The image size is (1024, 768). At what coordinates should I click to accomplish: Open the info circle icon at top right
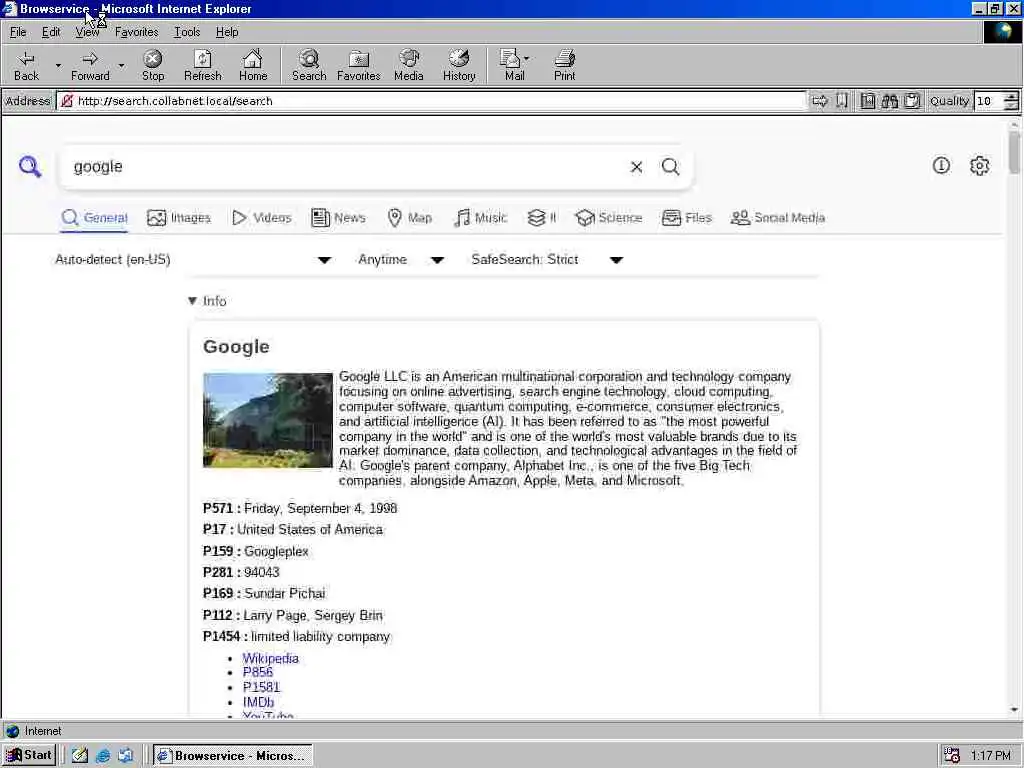click(941, 165)
